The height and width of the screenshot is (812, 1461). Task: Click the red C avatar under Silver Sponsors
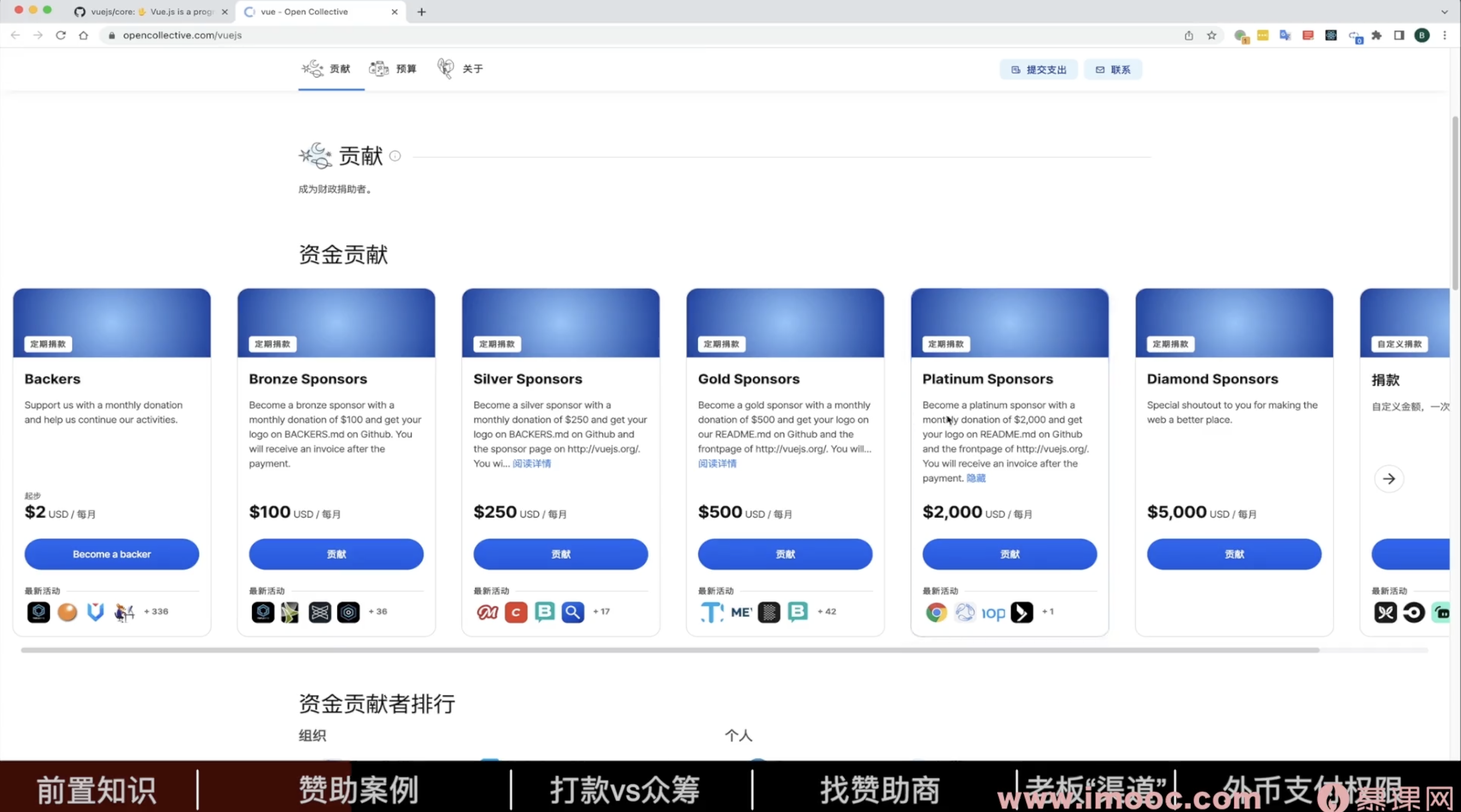click(x=516, y=612)
